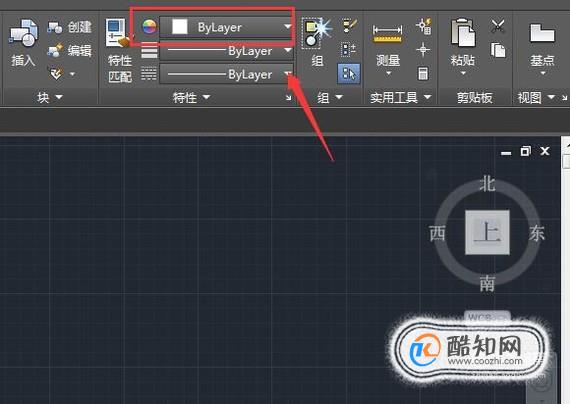Select the Create block (创建) tool
Viewport: 570px width, 404px height.
tap(69, 27)
